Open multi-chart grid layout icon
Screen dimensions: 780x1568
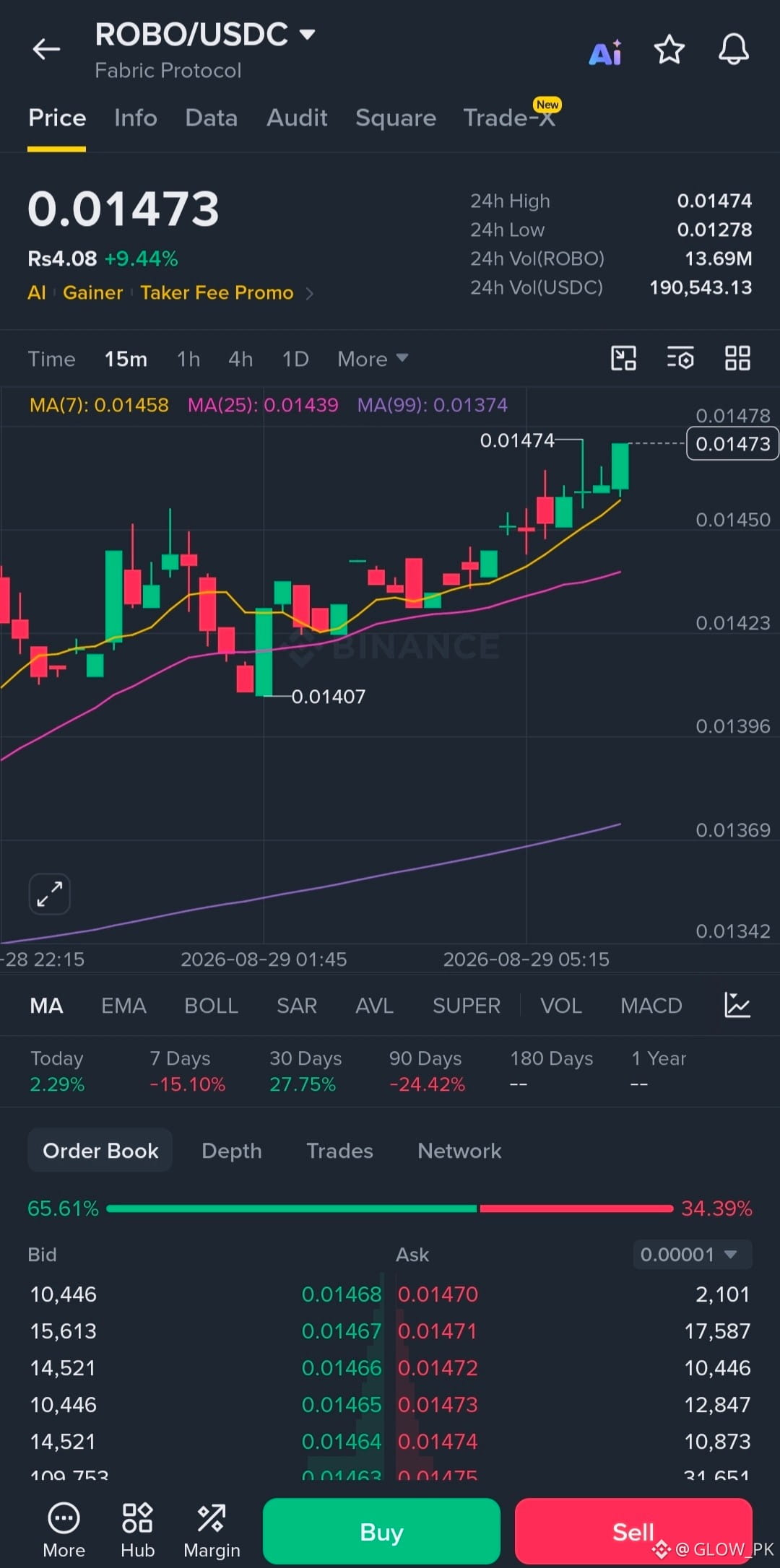737,358
